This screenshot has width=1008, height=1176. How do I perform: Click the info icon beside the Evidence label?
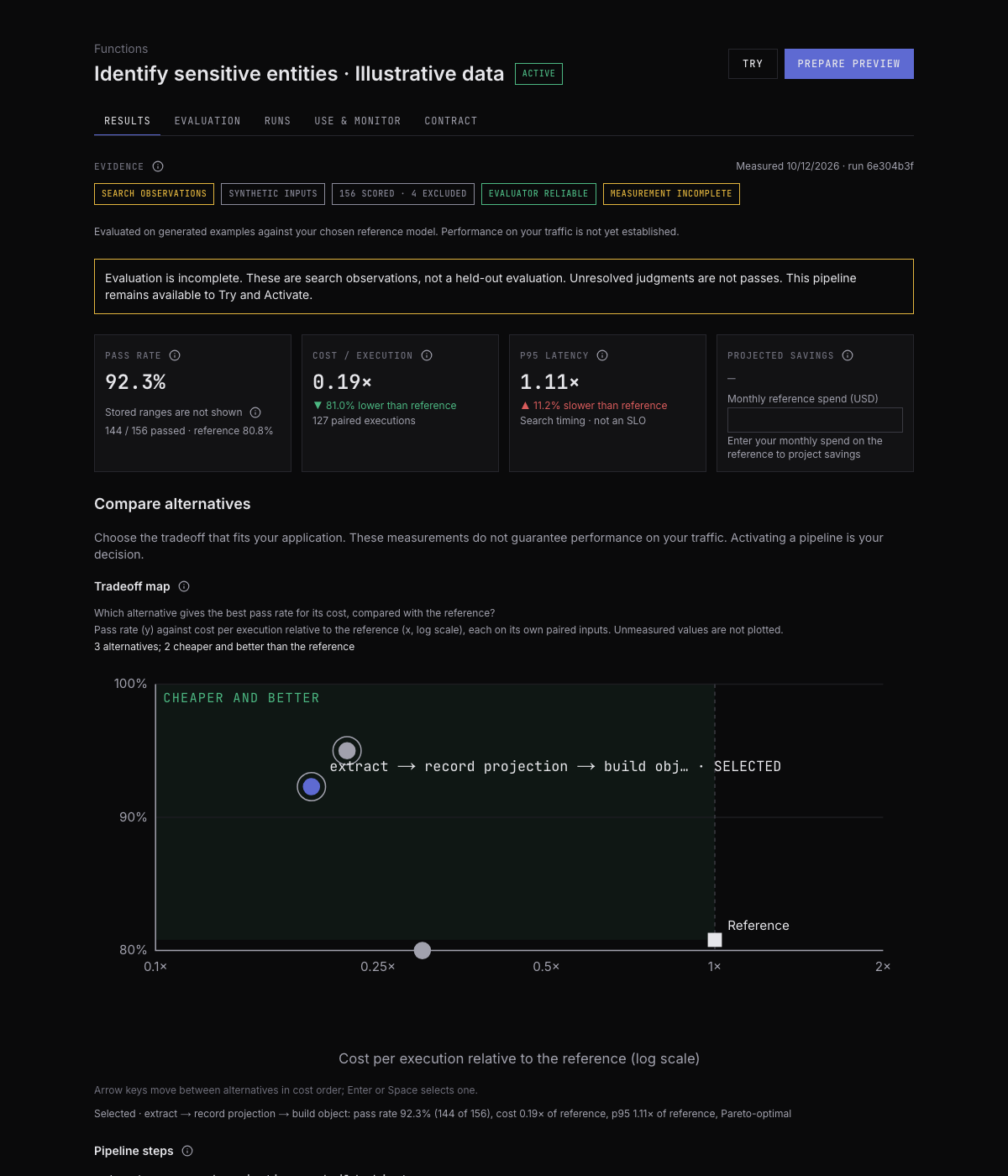tap(158, 166)
